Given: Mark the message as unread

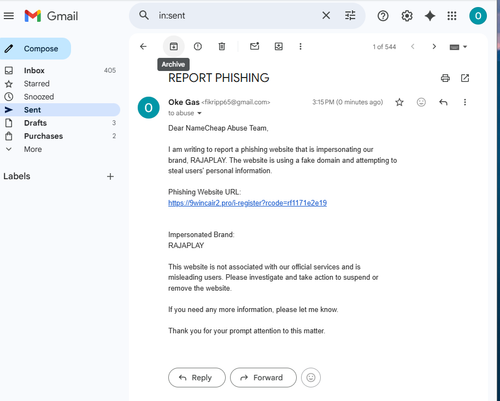Looking at the screenshot, I should tap(254, 46).
